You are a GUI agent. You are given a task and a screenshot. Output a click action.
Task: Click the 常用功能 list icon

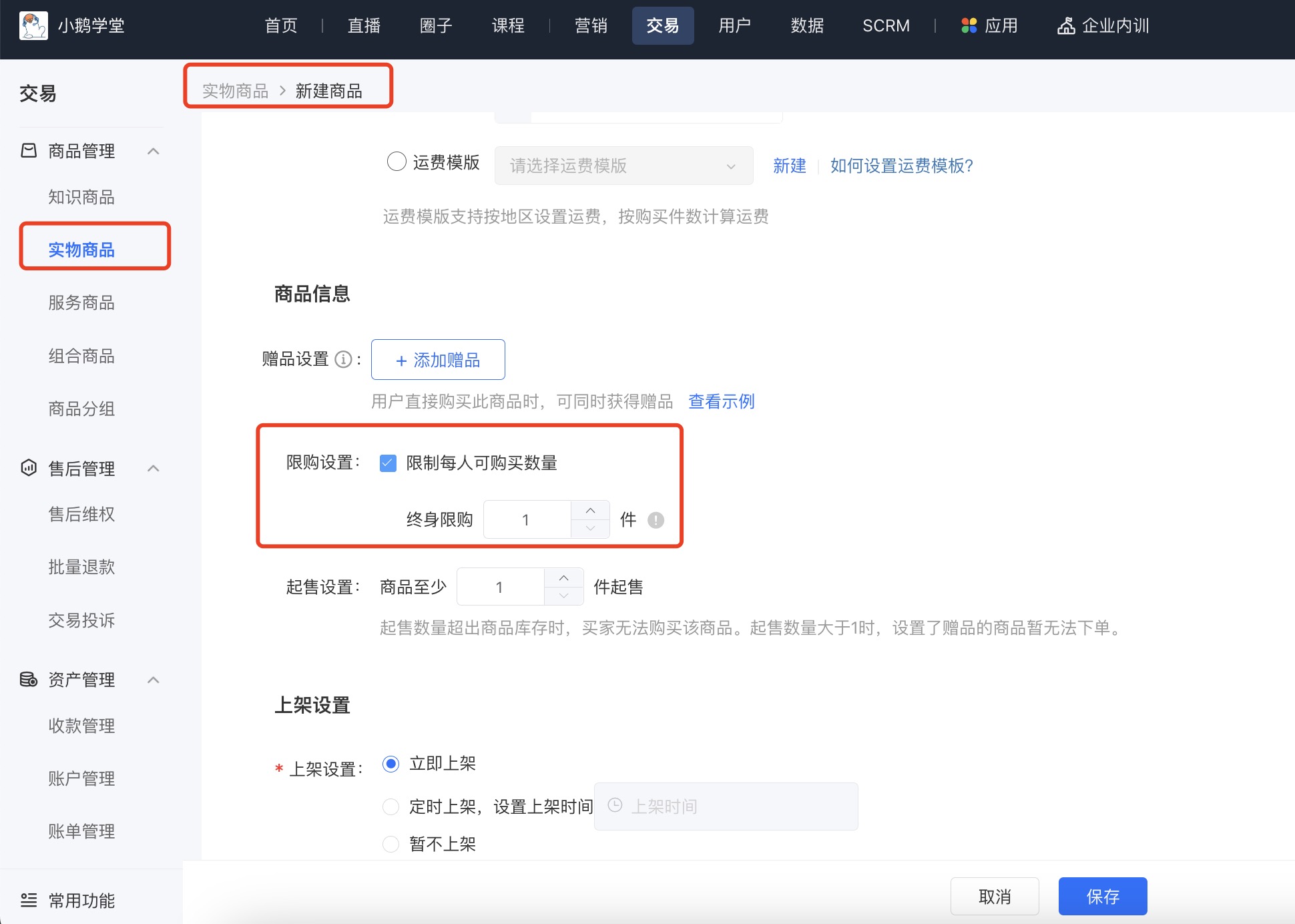(x=29, y=900)
